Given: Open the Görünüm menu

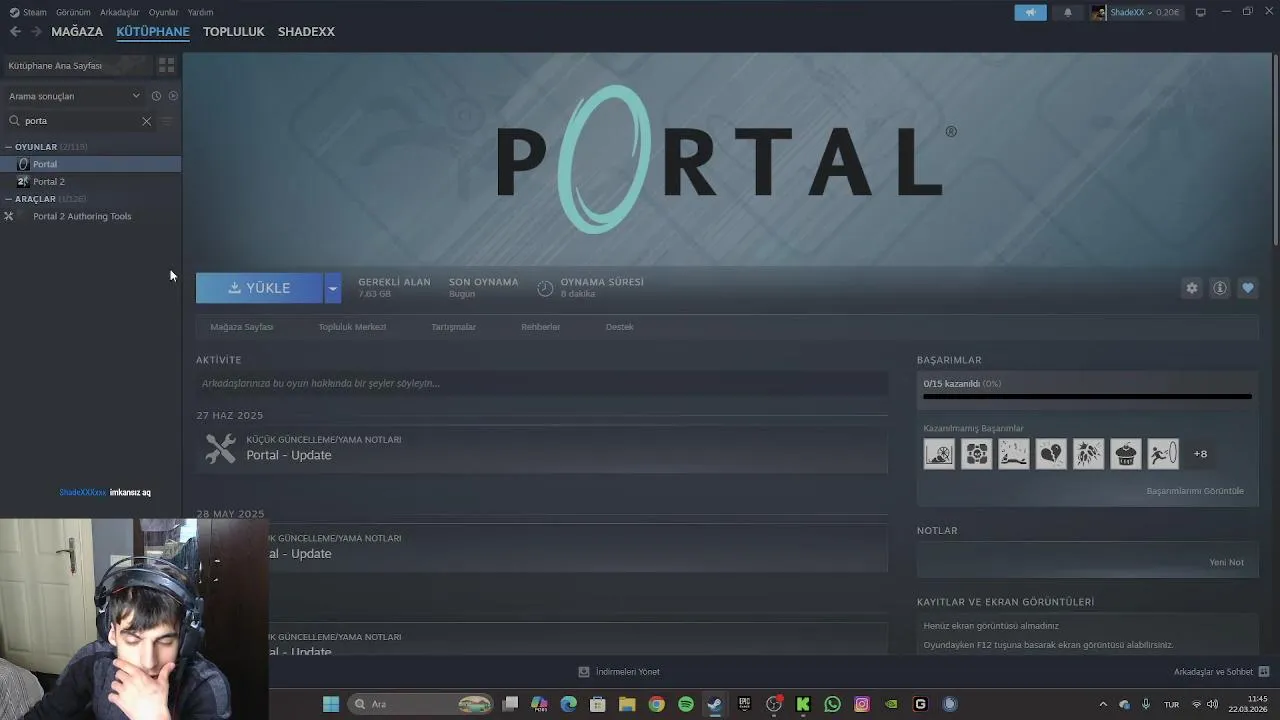Looking at the screenshot, I should click(73, 12).
